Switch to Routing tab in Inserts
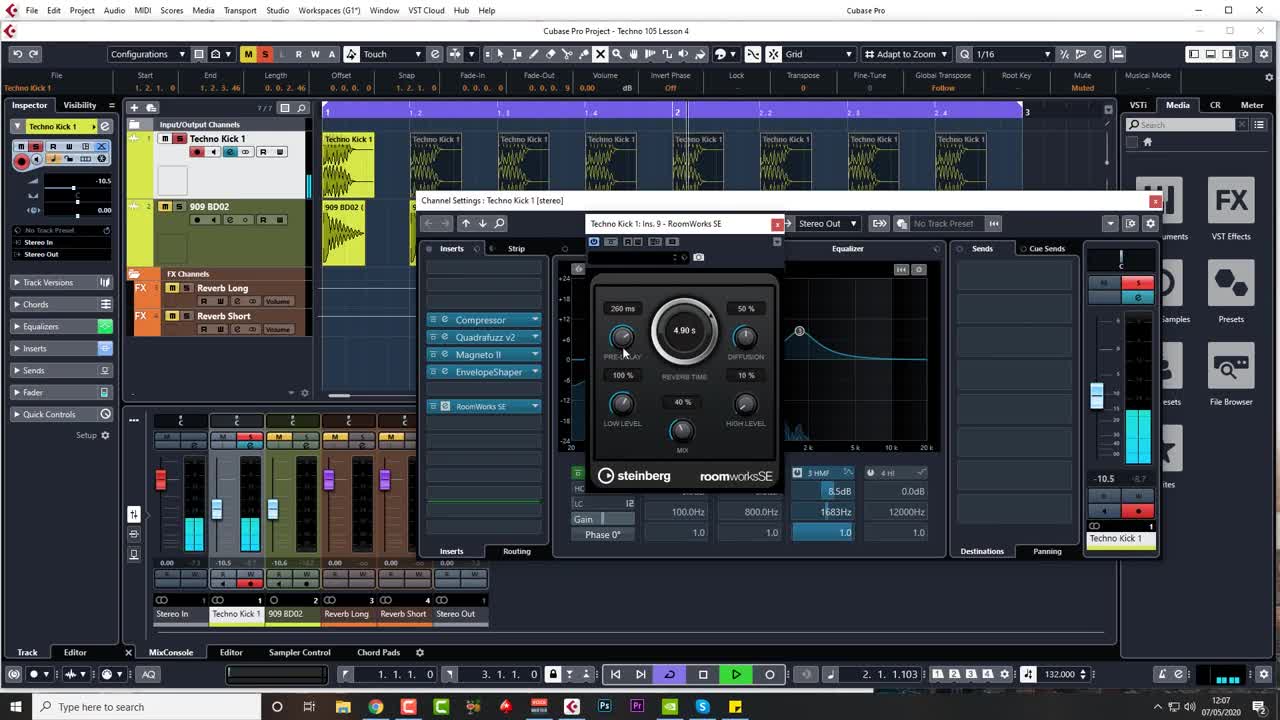Image resolution: width=1280 pixels, height=720 pixels. [x=517, y=551]
